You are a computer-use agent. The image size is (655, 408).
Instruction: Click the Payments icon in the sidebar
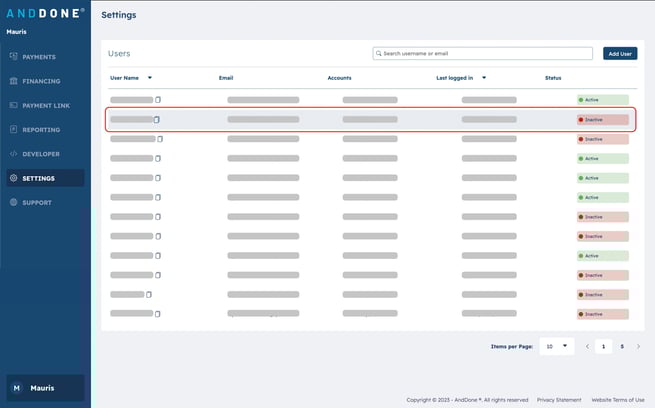click(x=13, y=57)
